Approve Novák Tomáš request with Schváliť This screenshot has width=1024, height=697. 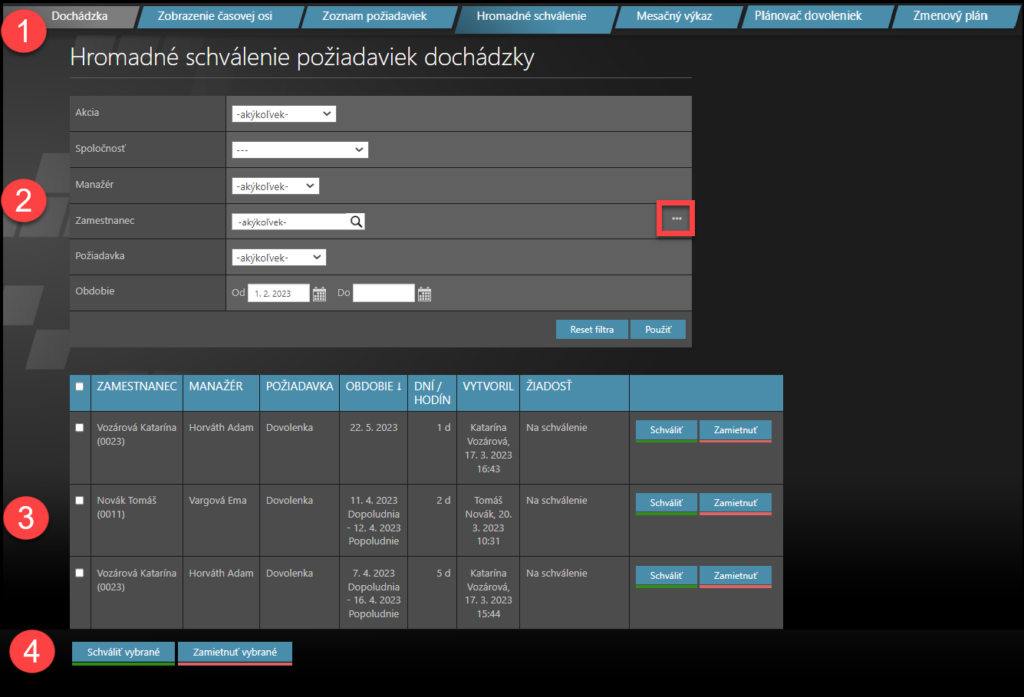(x=666, y=502)
